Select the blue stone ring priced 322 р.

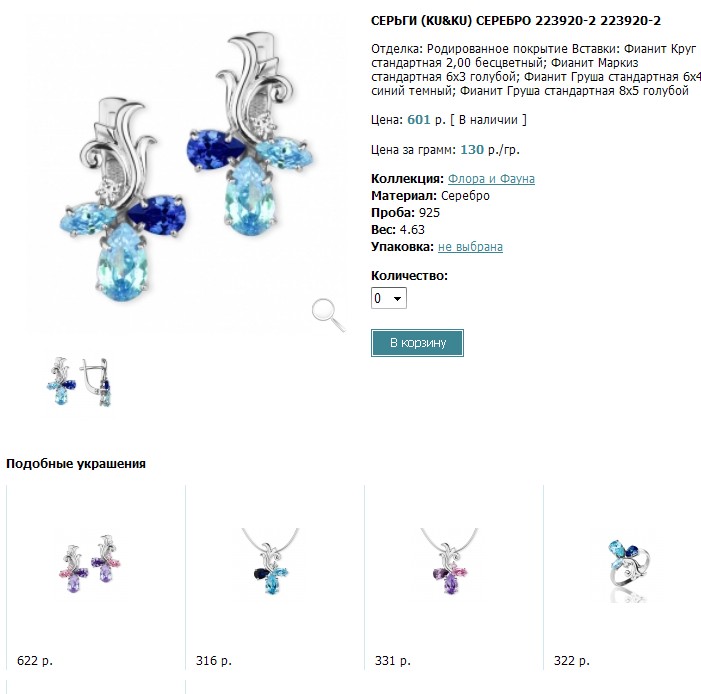[631, 568]
